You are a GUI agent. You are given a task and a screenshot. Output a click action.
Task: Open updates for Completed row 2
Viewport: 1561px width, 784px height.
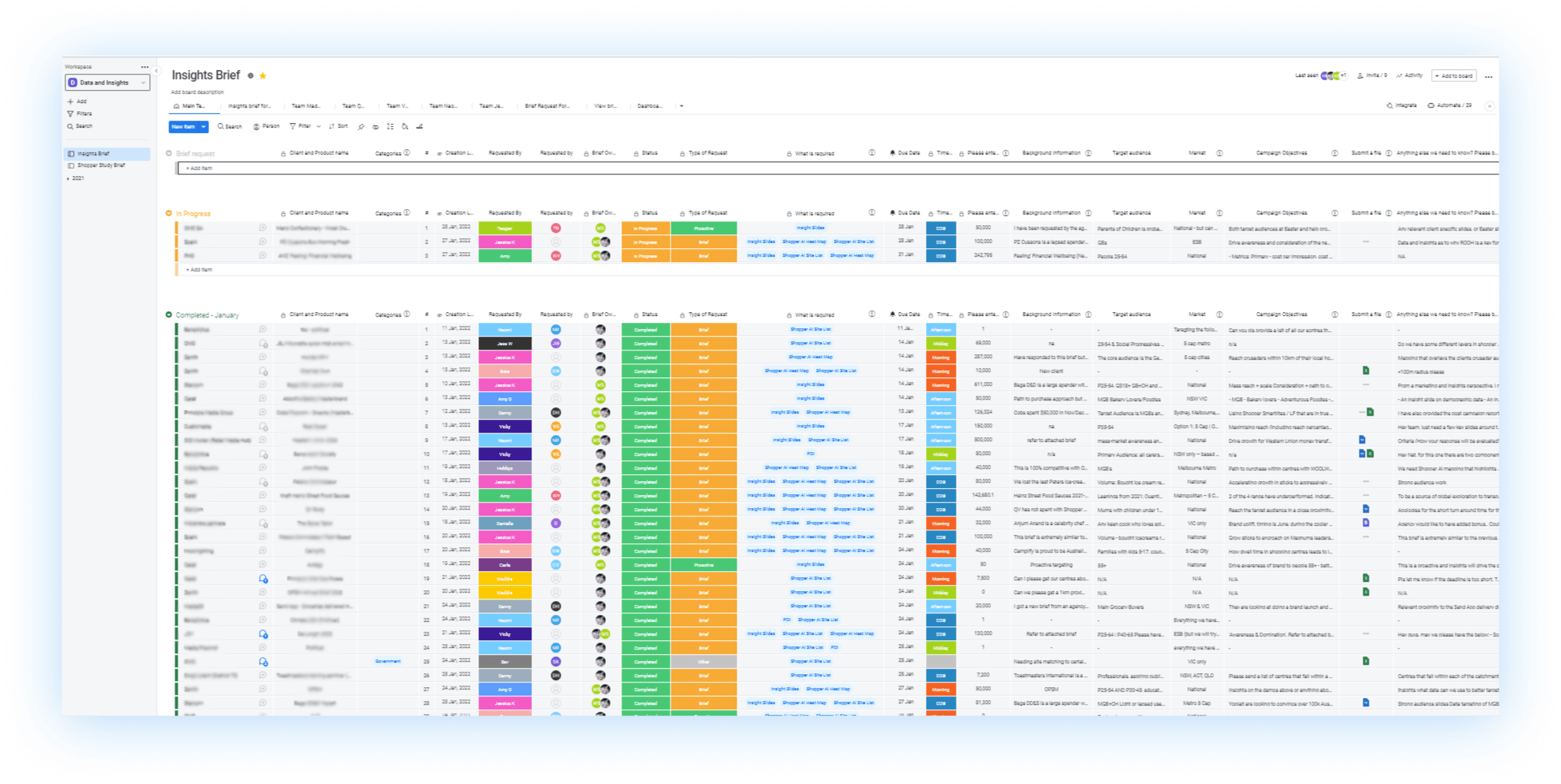(x=263, y=344)
